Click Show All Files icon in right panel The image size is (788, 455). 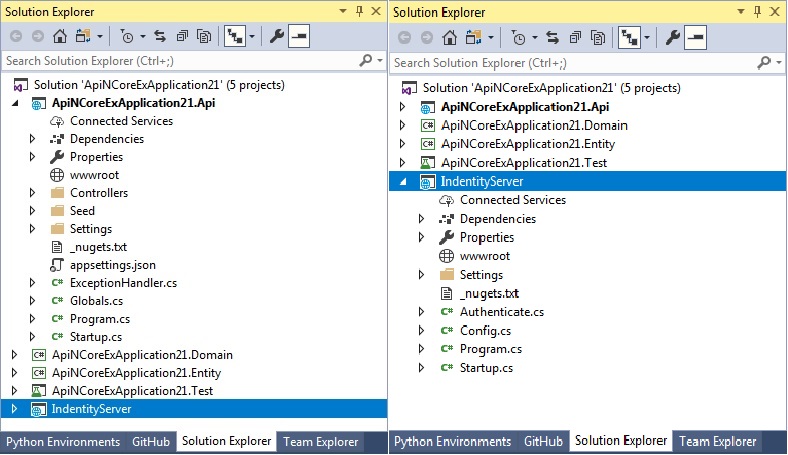coord(593,37)
